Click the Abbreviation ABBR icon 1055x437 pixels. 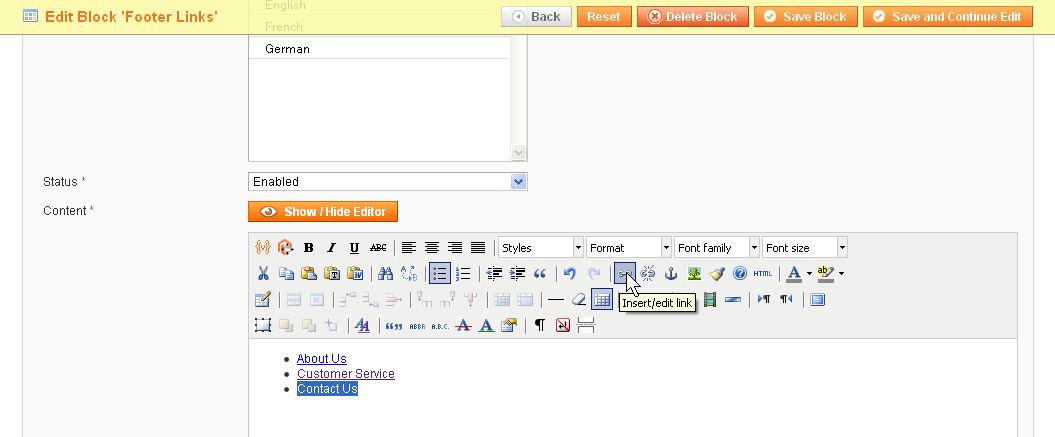point(417,325)
